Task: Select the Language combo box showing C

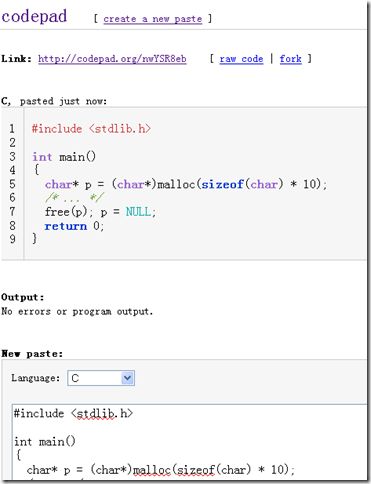Action: point(101,378)
